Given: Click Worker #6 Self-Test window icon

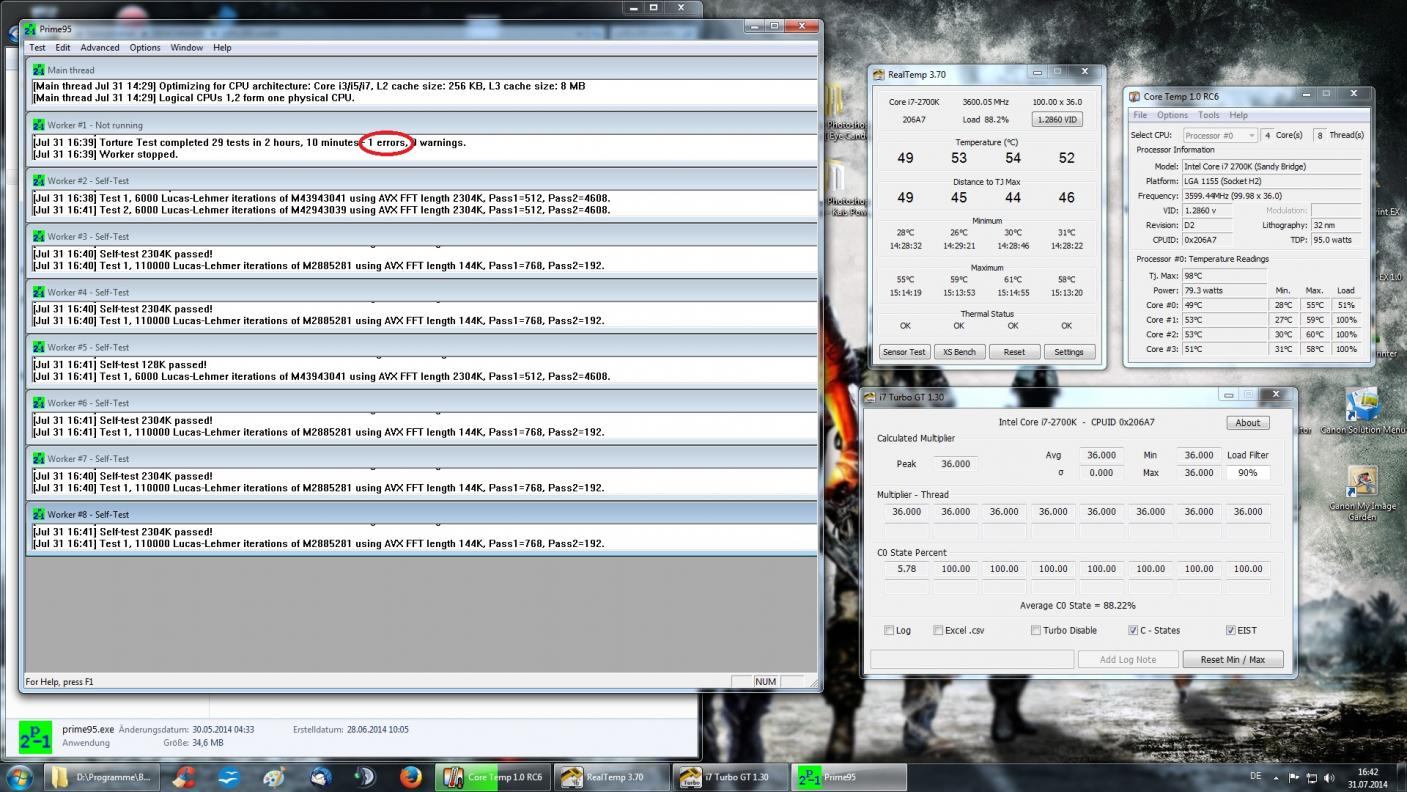Looking at the screenshot, I should tap(39, 403).
